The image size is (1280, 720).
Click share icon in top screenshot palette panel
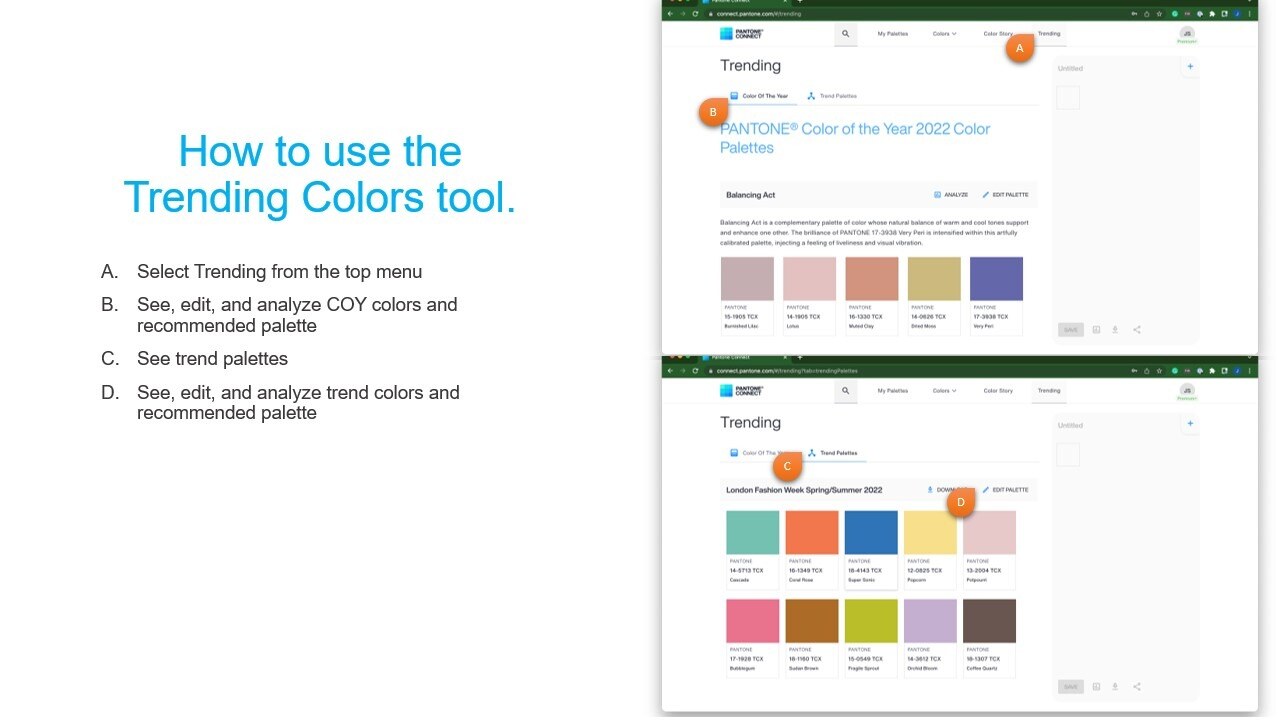(x=1137, y=329)
